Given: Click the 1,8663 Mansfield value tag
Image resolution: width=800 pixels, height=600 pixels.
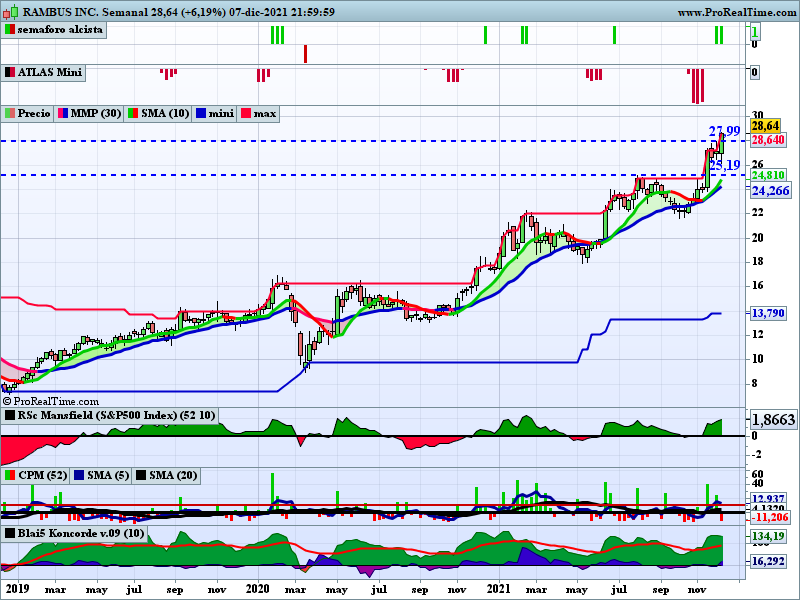Looking at the screenshot, I should [772, 420].
